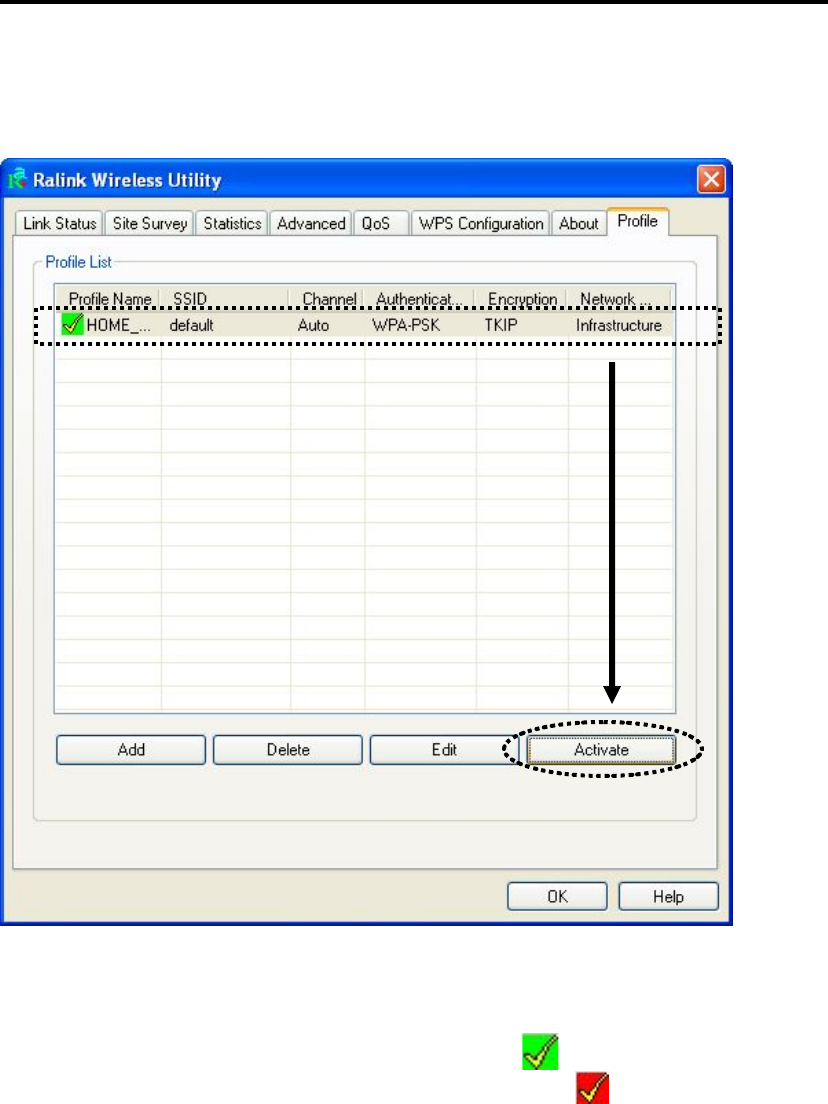Viewport: 828px width, 1104px height.
Task: Switch to WPS Configuration tab
Action: click(x=480, y=223)
